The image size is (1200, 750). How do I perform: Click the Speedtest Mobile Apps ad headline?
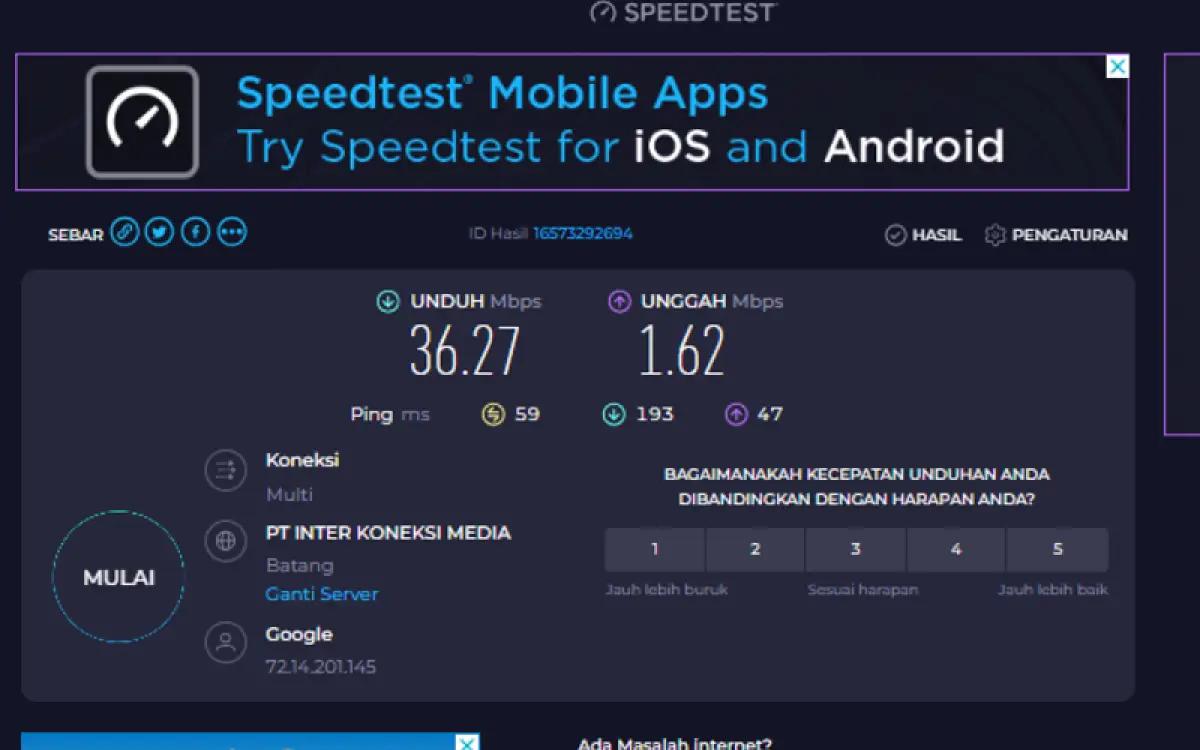point(503,94)
